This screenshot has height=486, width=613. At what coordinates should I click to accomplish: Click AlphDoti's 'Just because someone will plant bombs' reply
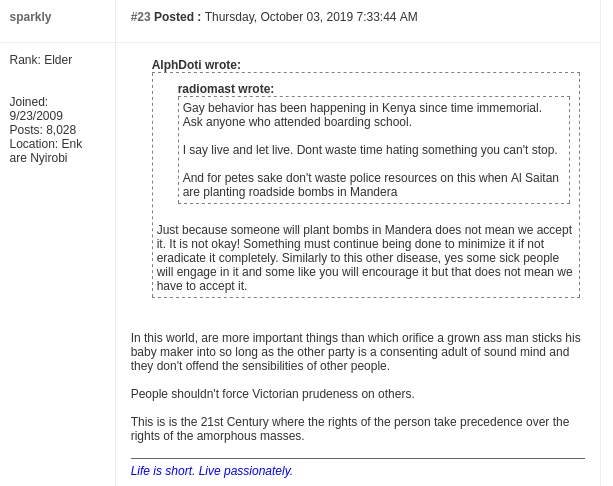pyautogui.click(x=364, y=258)
